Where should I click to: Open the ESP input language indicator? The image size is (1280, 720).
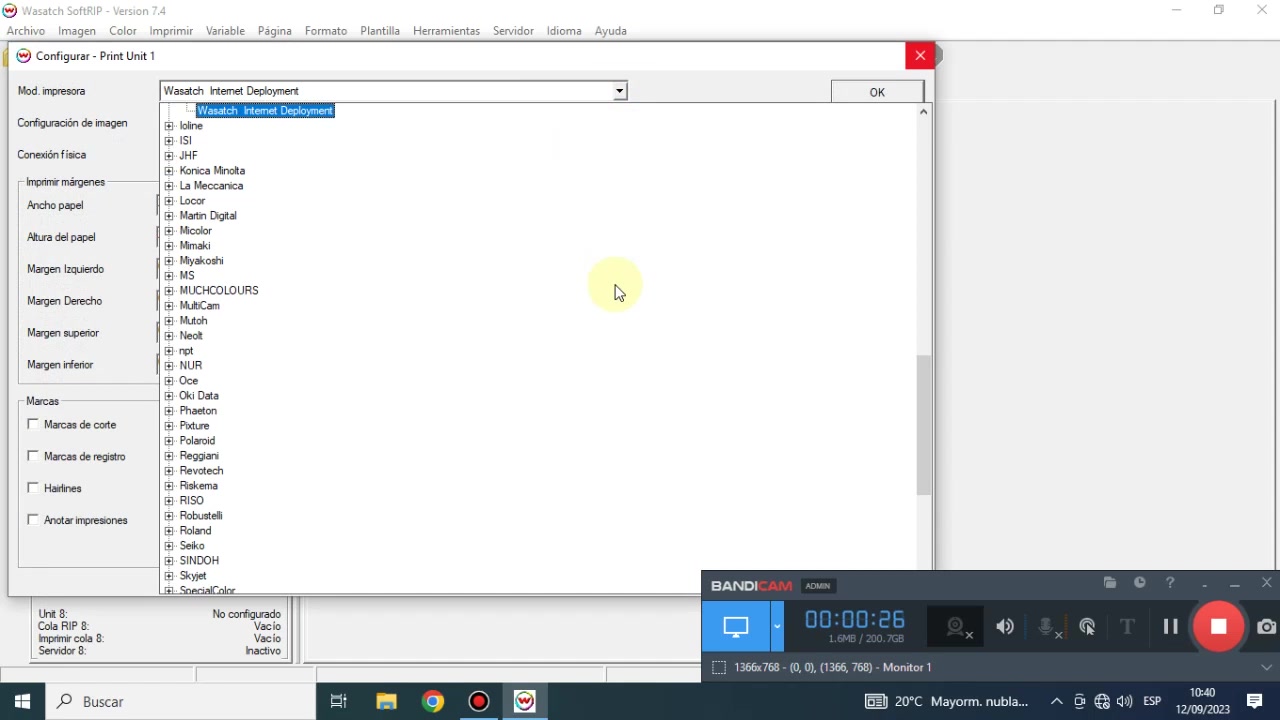click(x=1151, y=701)
